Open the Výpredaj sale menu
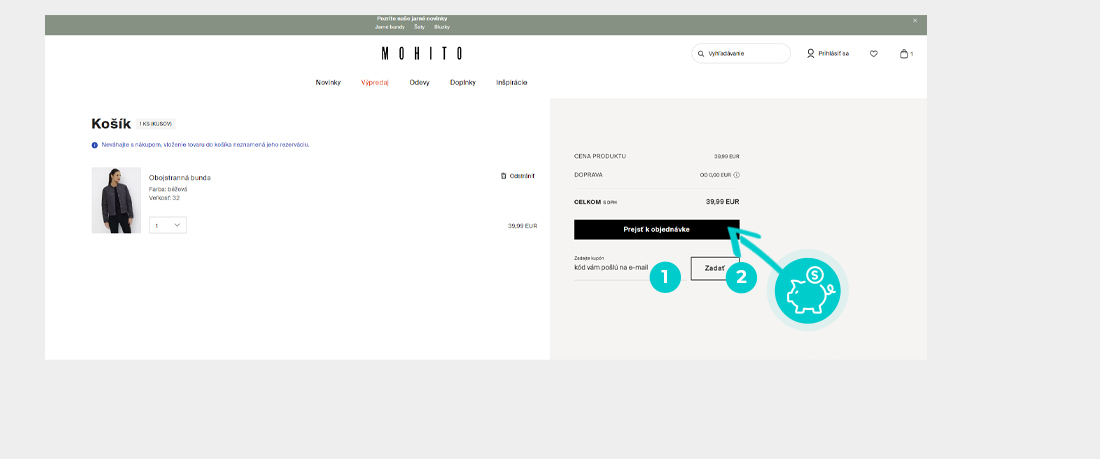This screenshot has width=1100, height=459. (x=374, y=82)
